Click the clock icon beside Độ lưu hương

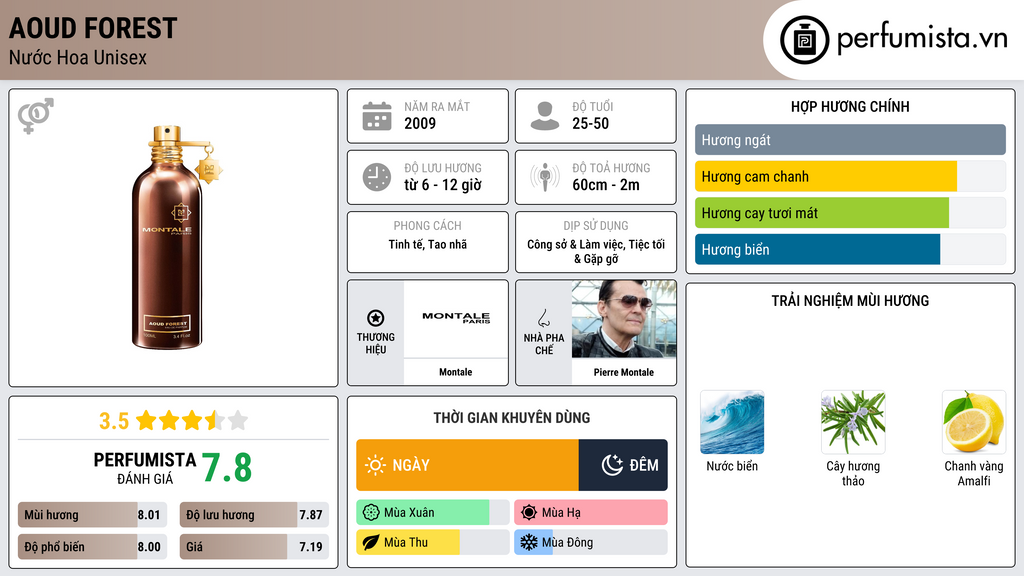[x=377, y=177]
